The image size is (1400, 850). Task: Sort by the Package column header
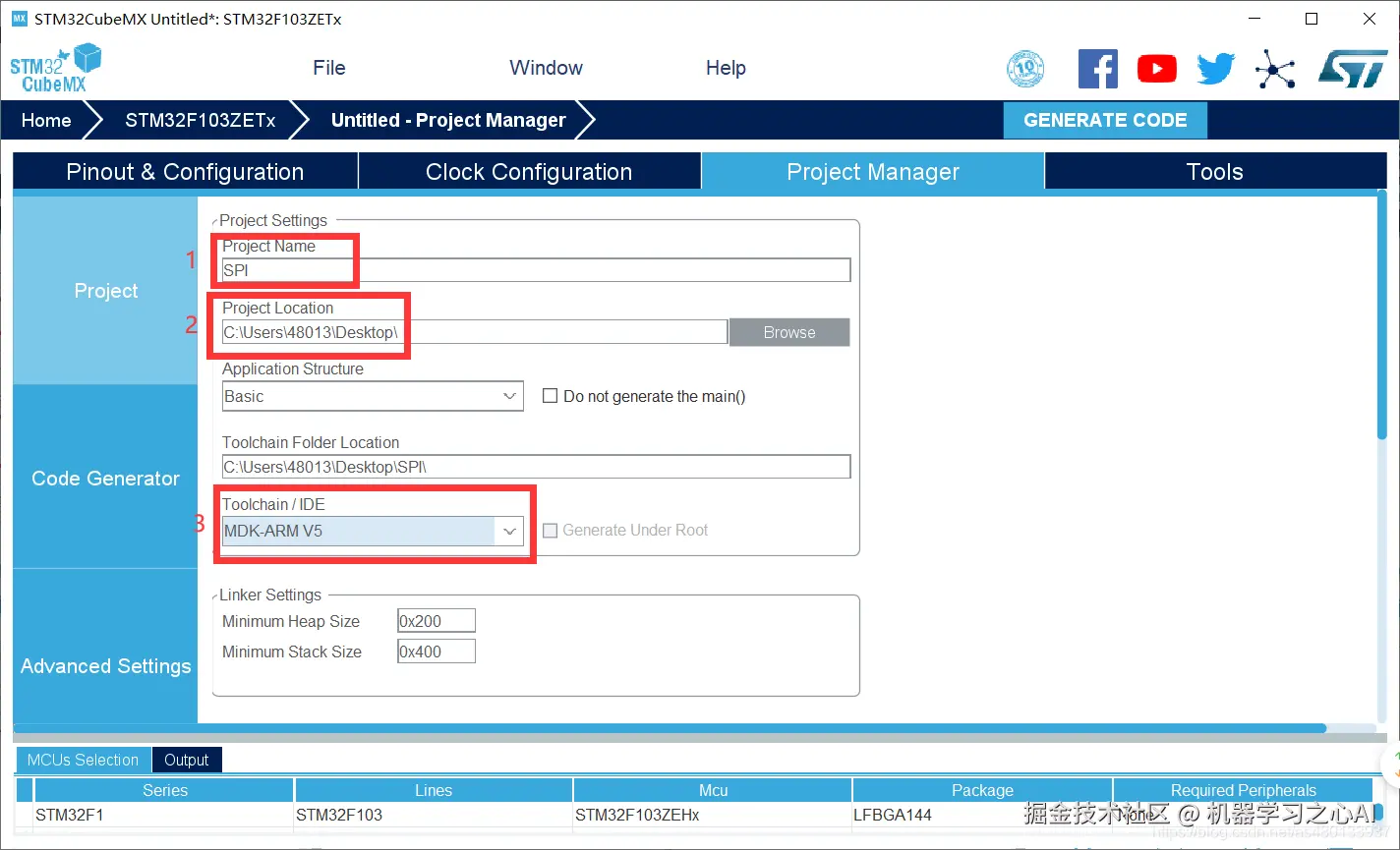(x=982, y=790)
